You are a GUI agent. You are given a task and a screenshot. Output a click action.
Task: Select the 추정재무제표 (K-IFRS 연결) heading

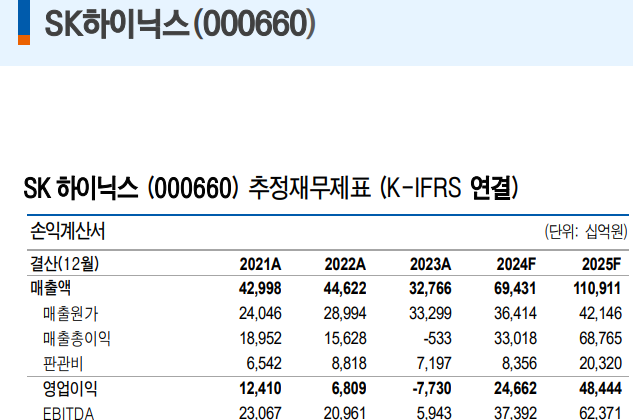(x=270, y=187)
